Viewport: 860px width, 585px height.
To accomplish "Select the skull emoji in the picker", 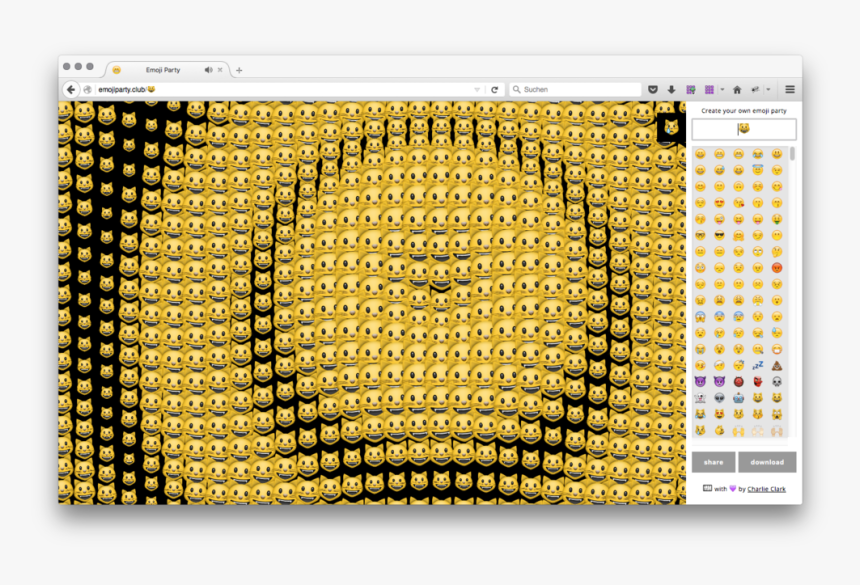I will [777, 381].
